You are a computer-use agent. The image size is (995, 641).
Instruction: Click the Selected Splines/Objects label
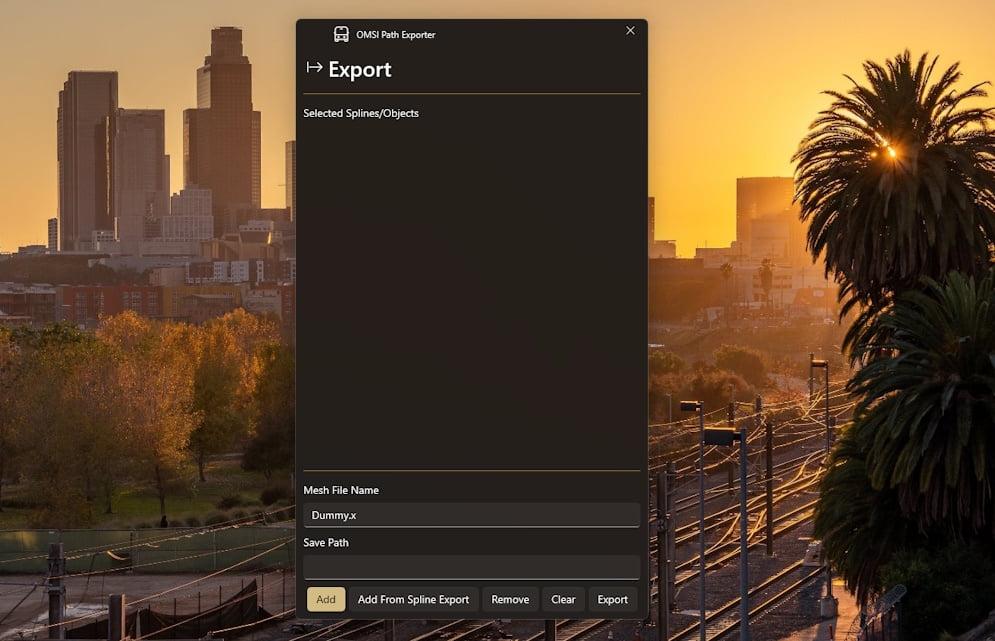tap(360, 113)
